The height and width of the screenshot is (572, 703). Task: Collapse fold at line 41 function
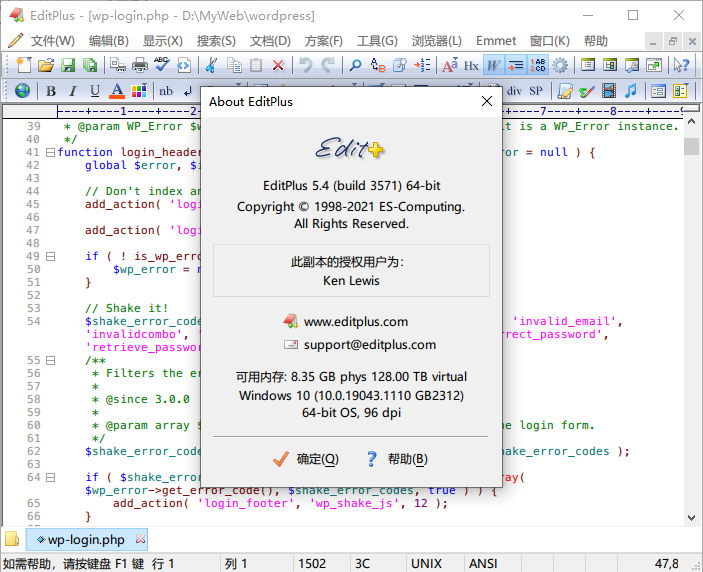pos(51,152)
